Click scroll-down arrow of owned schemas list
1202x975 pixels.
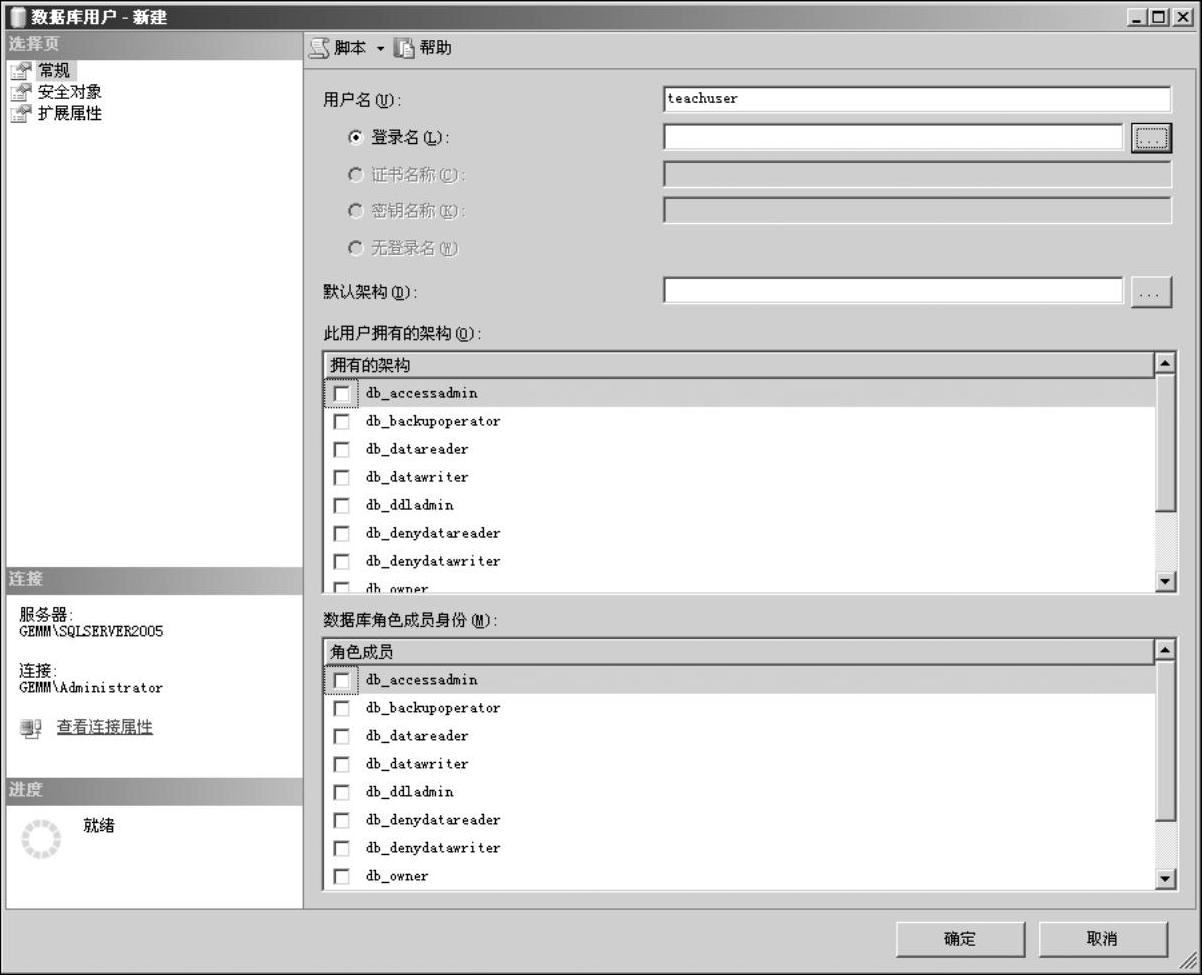pos(1165,581)
